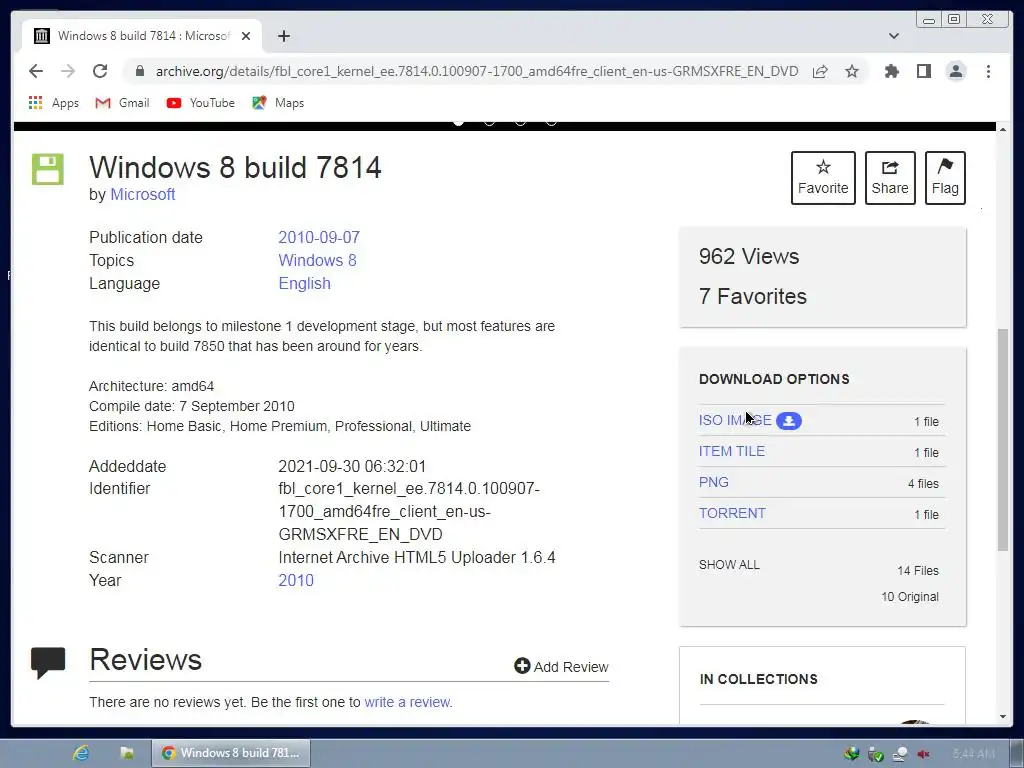
Task: Follow the 'write a review' link
Action: (x=407, y=702)
